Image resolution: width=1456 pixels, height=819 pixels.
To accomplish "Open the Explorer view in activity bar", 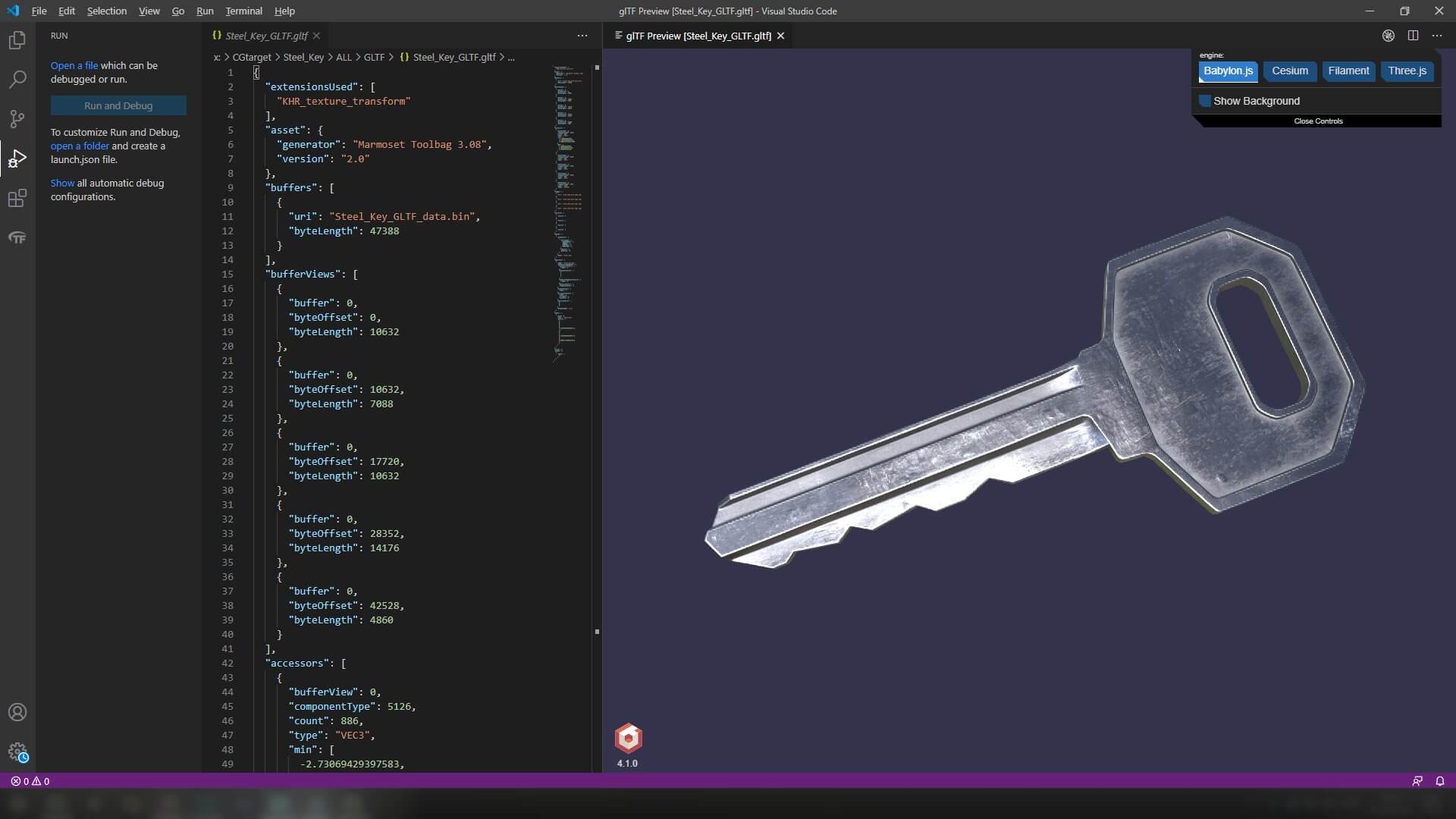I will pyautogui.click(x=17, y=40).
